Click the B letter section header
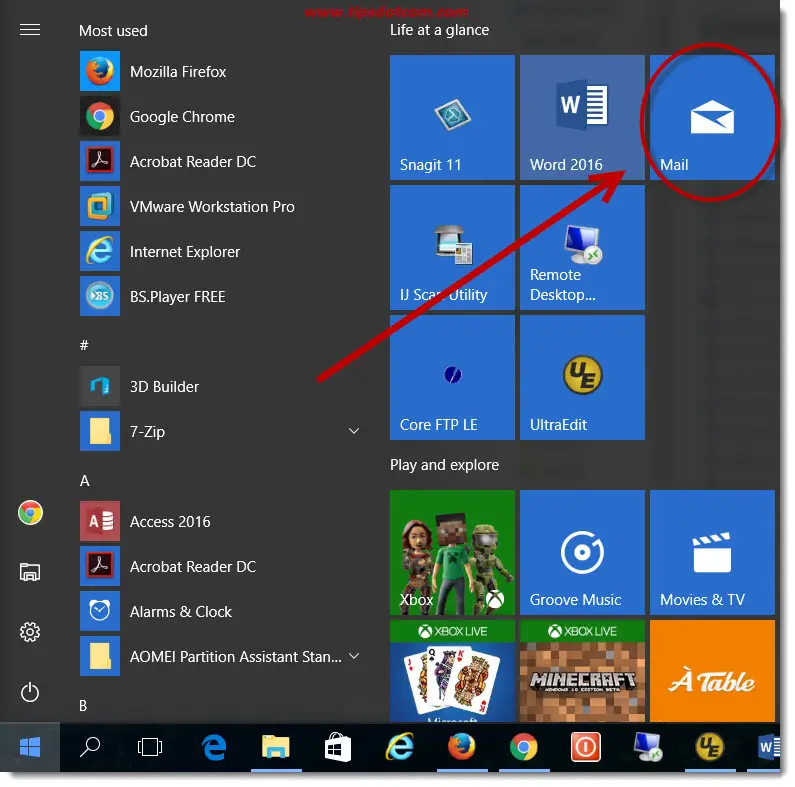This screenshot has height=787, width=795. 83,705
